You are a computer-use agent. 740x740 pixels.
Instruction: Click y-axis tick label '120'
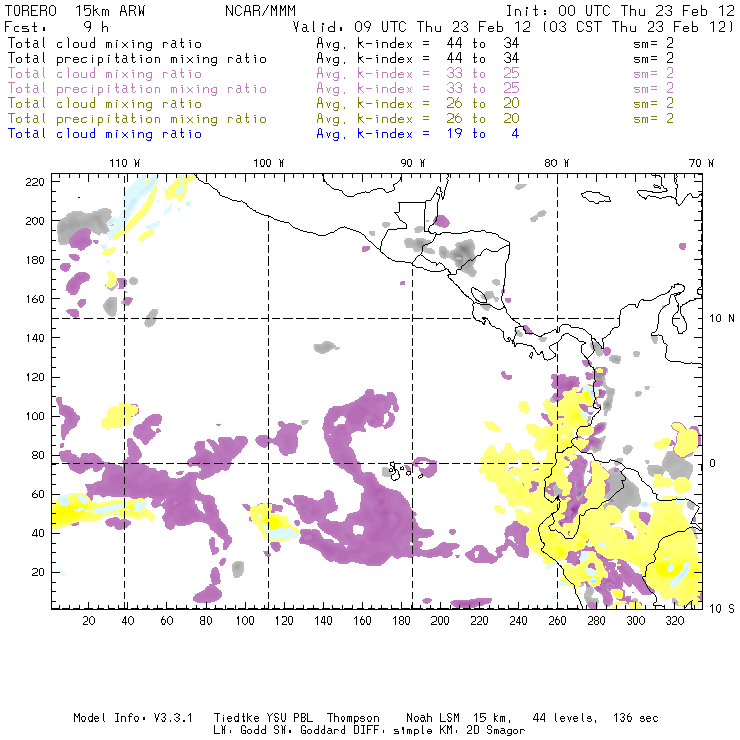[35, 377]
